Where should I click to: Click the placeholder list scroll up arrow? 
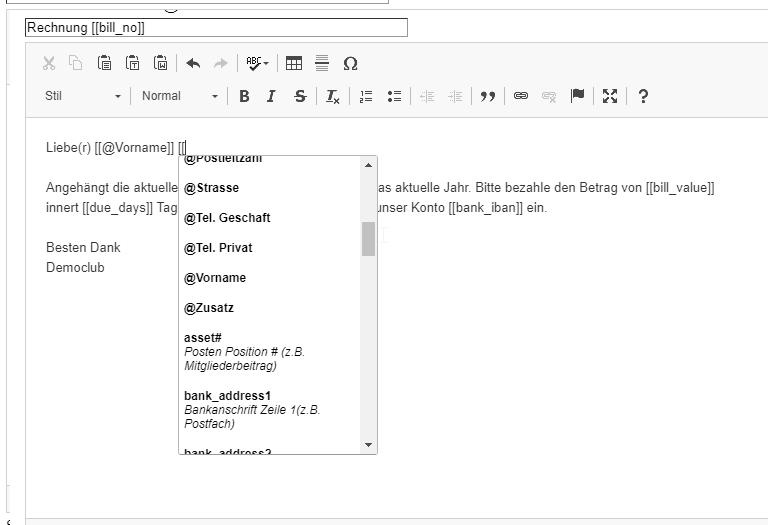pos(368,166)
